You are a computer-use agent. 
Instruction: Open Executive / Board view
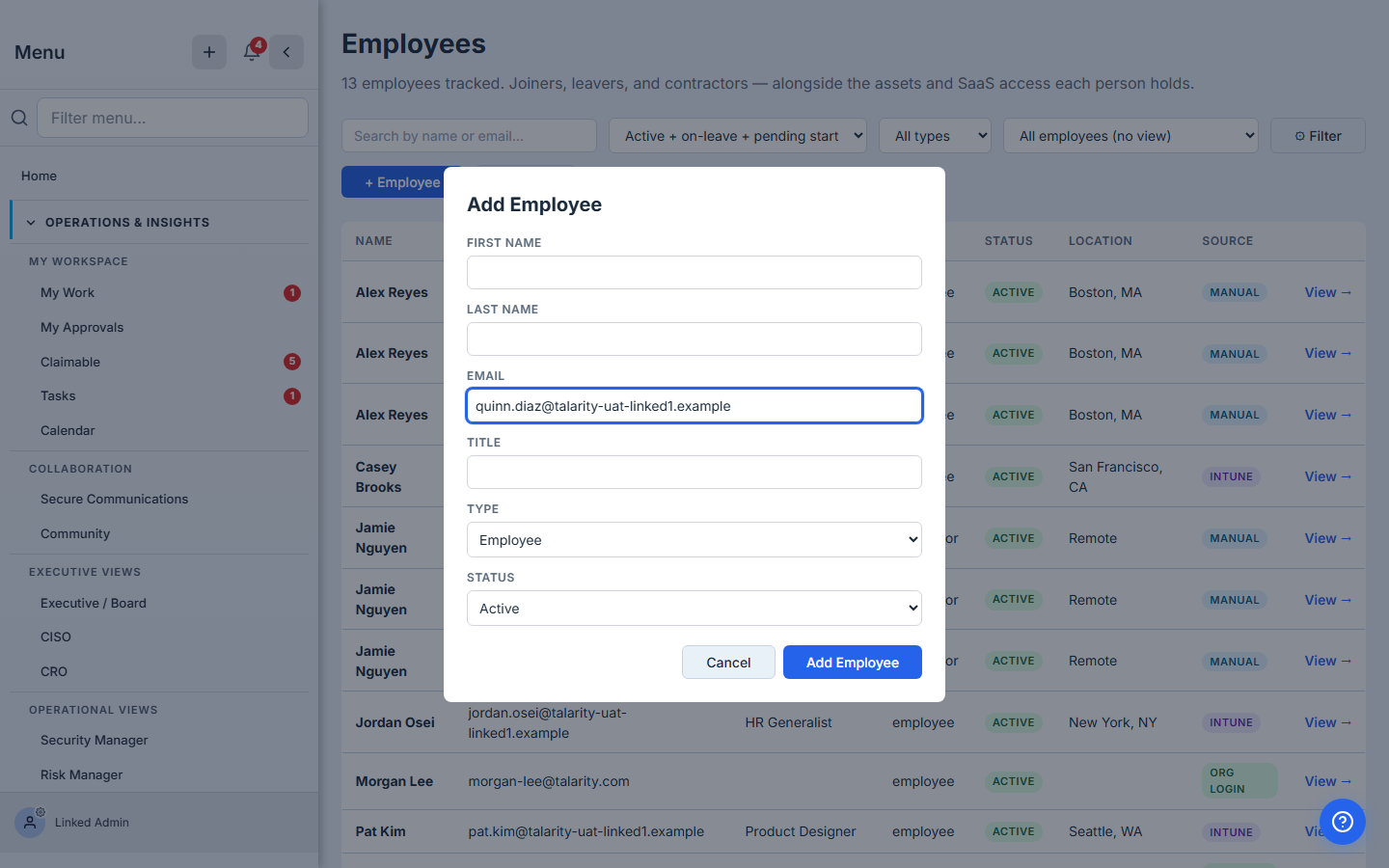click(94, 604)
